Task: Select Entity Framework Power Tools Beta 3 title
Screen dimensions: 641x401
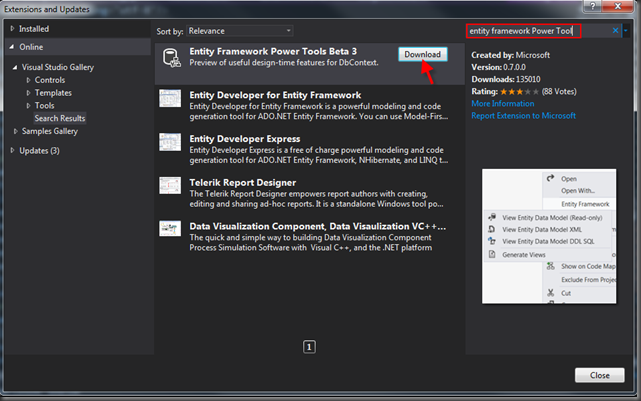Action: (x=273, y=52)
